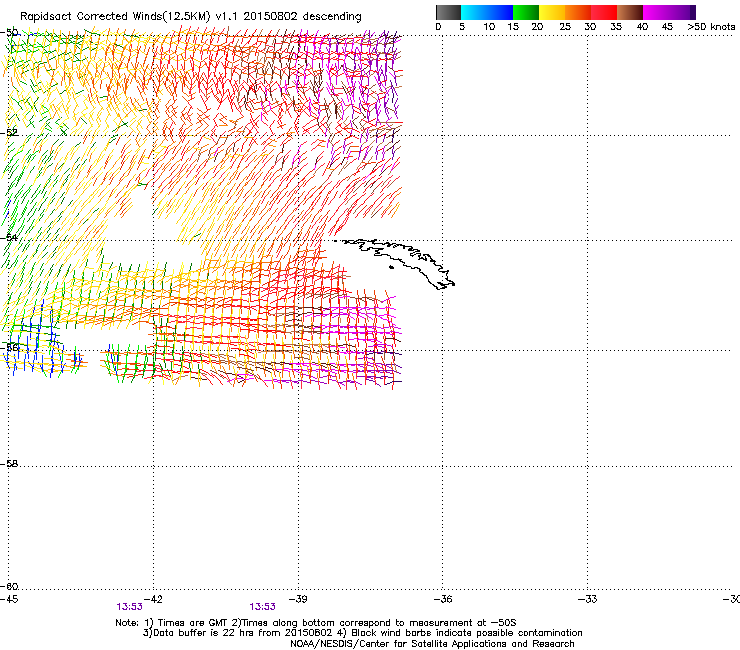Click the -60 latitude axis label
The image size is (740, 650).
tap(9, 586)
